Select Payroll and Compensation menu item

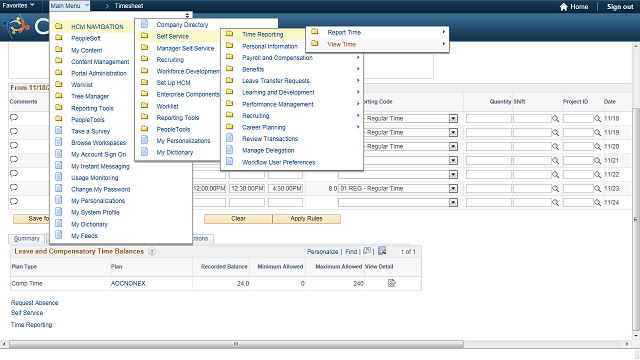277,58
